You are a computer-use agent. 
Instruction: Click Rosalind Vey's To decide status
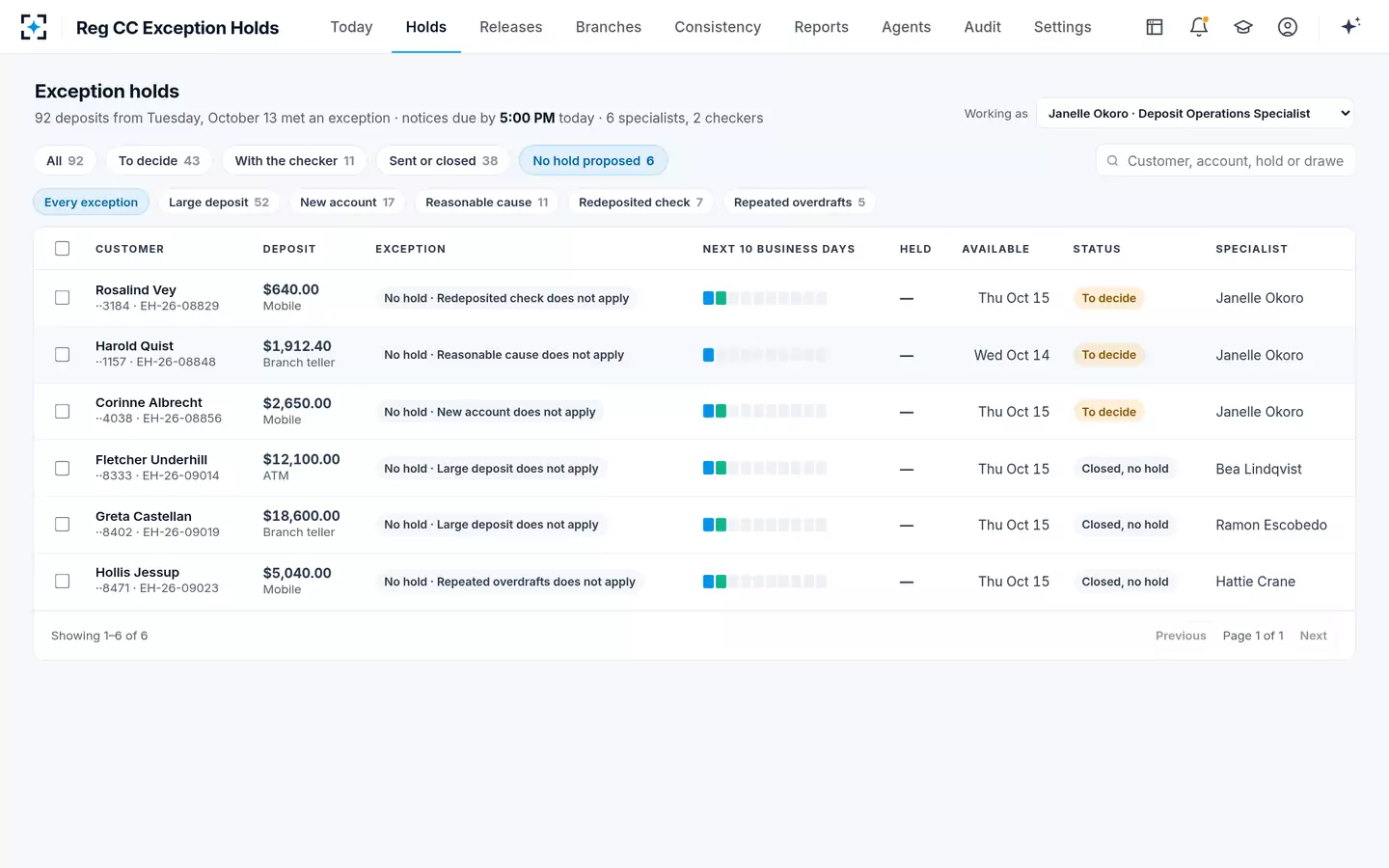[x=1108, y=298]
